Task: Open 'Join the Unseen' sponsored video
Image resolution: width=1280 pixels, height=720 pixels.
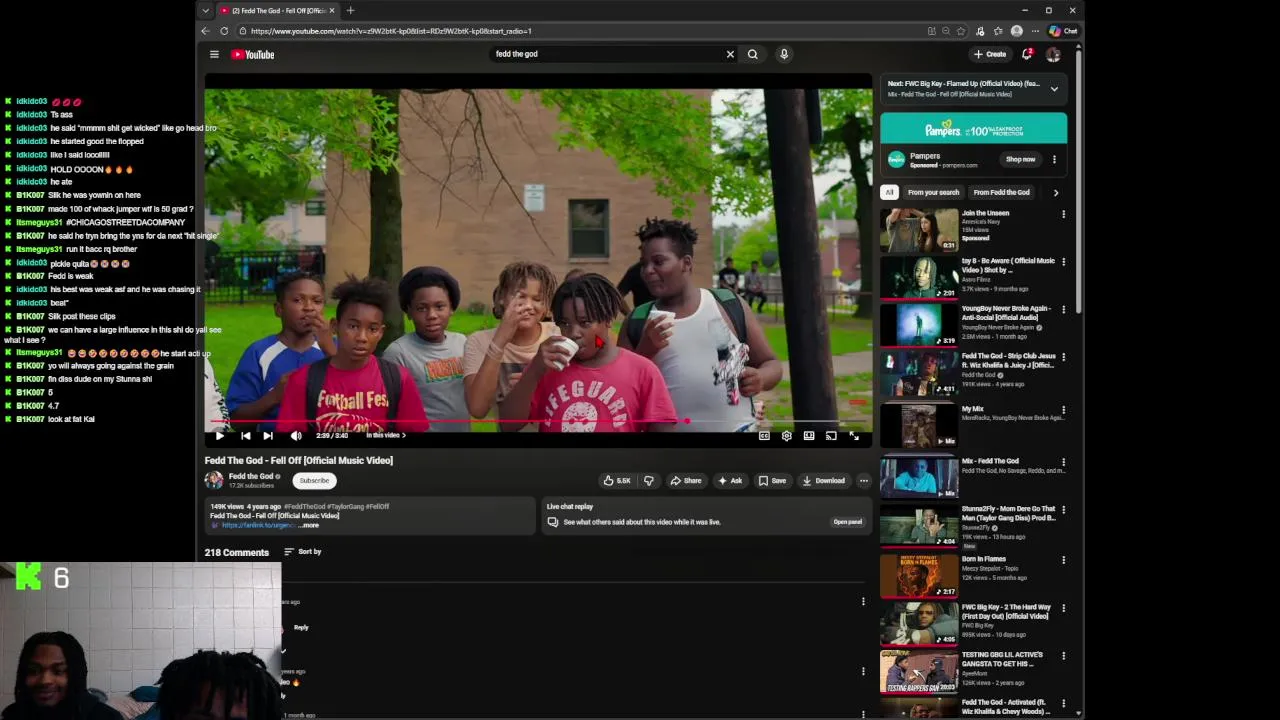Action: pyautogui.click(x=919, y=230)
